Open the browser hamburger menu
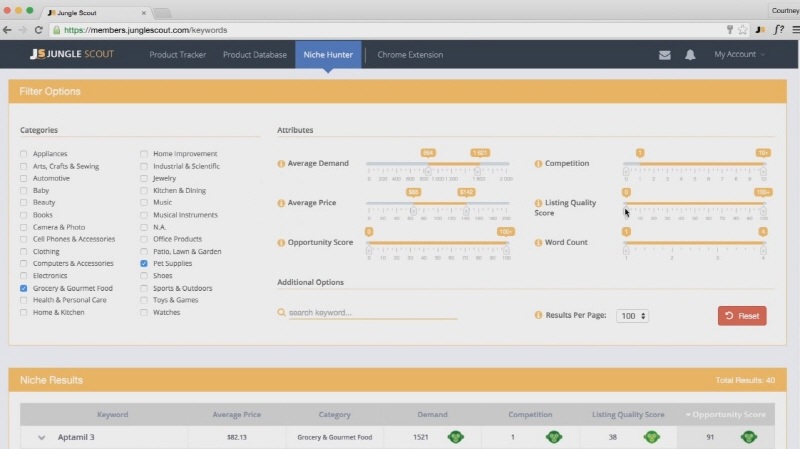The width and height of the screenshot is (800, 449). (x=795, y=30)
